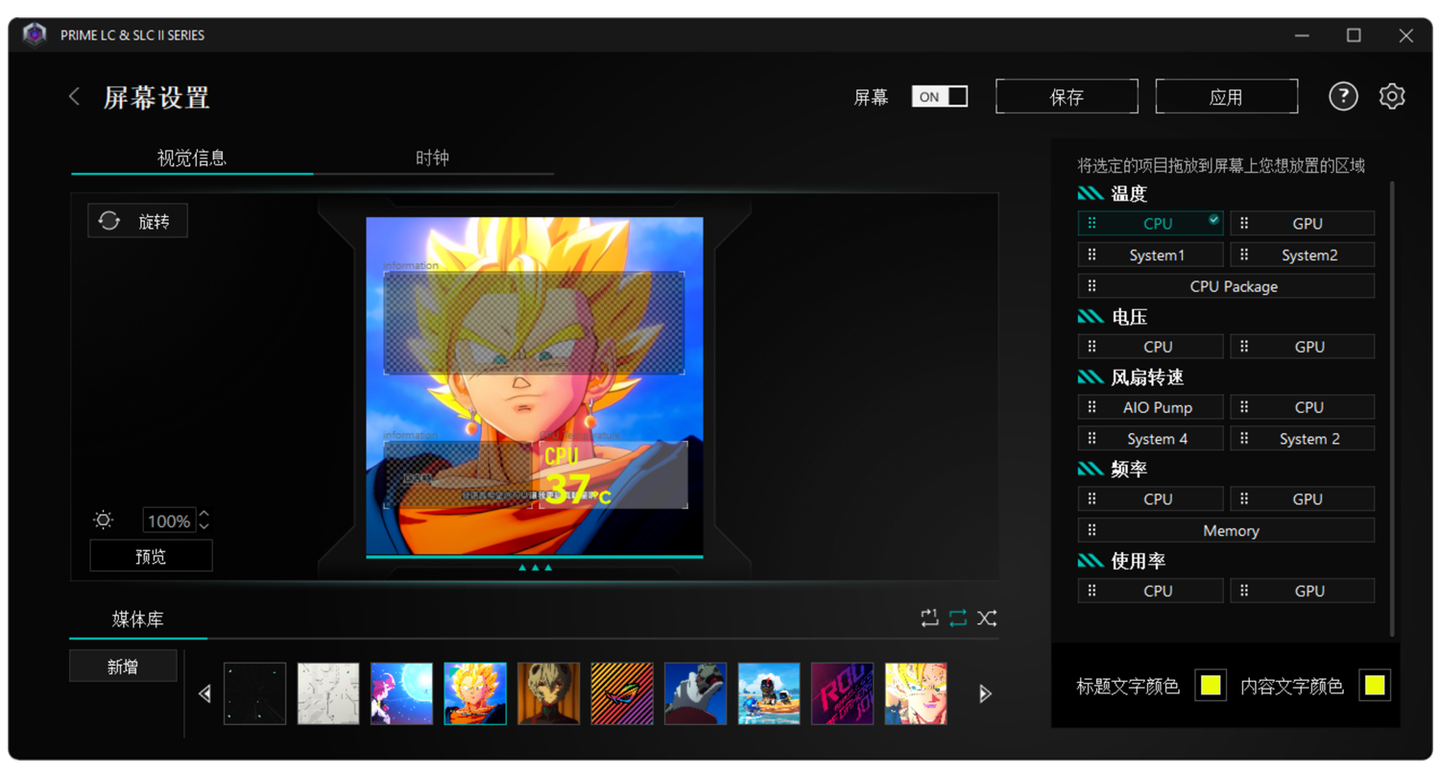
Task: Click the brightness sun icon
Action: pos(103,520)
